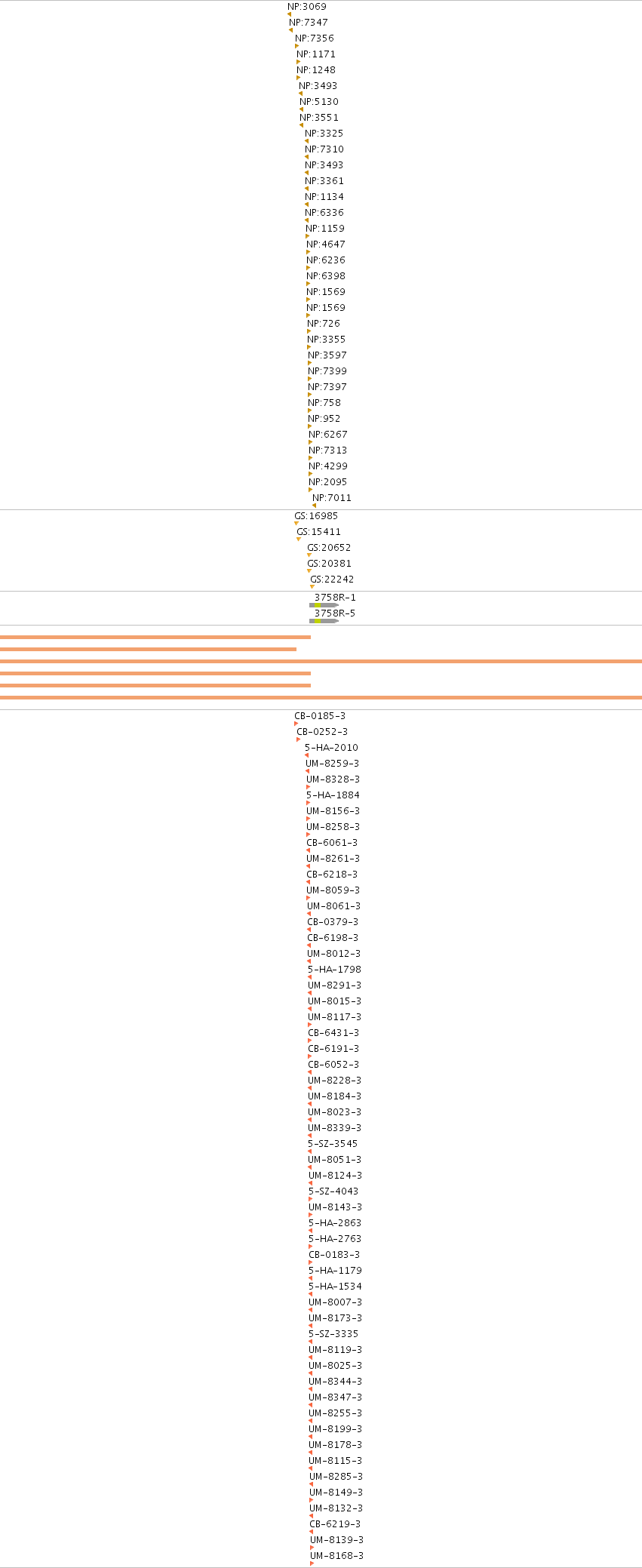Select feature CB-0185-3
Image resolution: width=642 pixels, height=1568 pixels.
point(320,716)
